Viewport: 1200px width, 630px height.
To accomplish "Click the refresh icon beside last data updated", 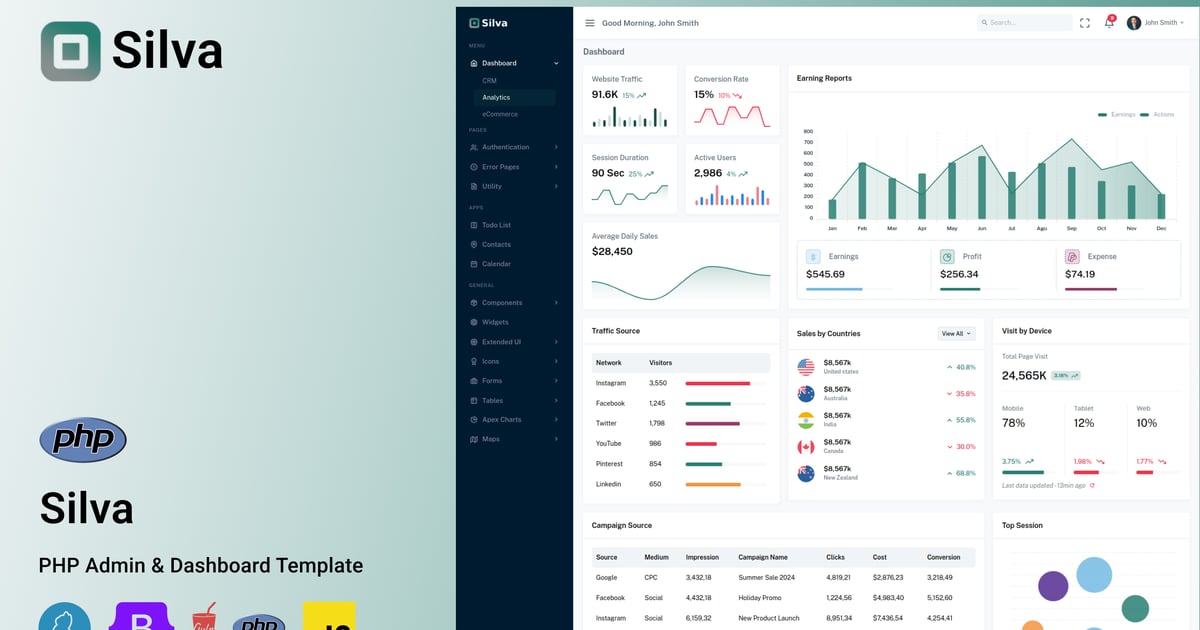I will pos(1092,485).
